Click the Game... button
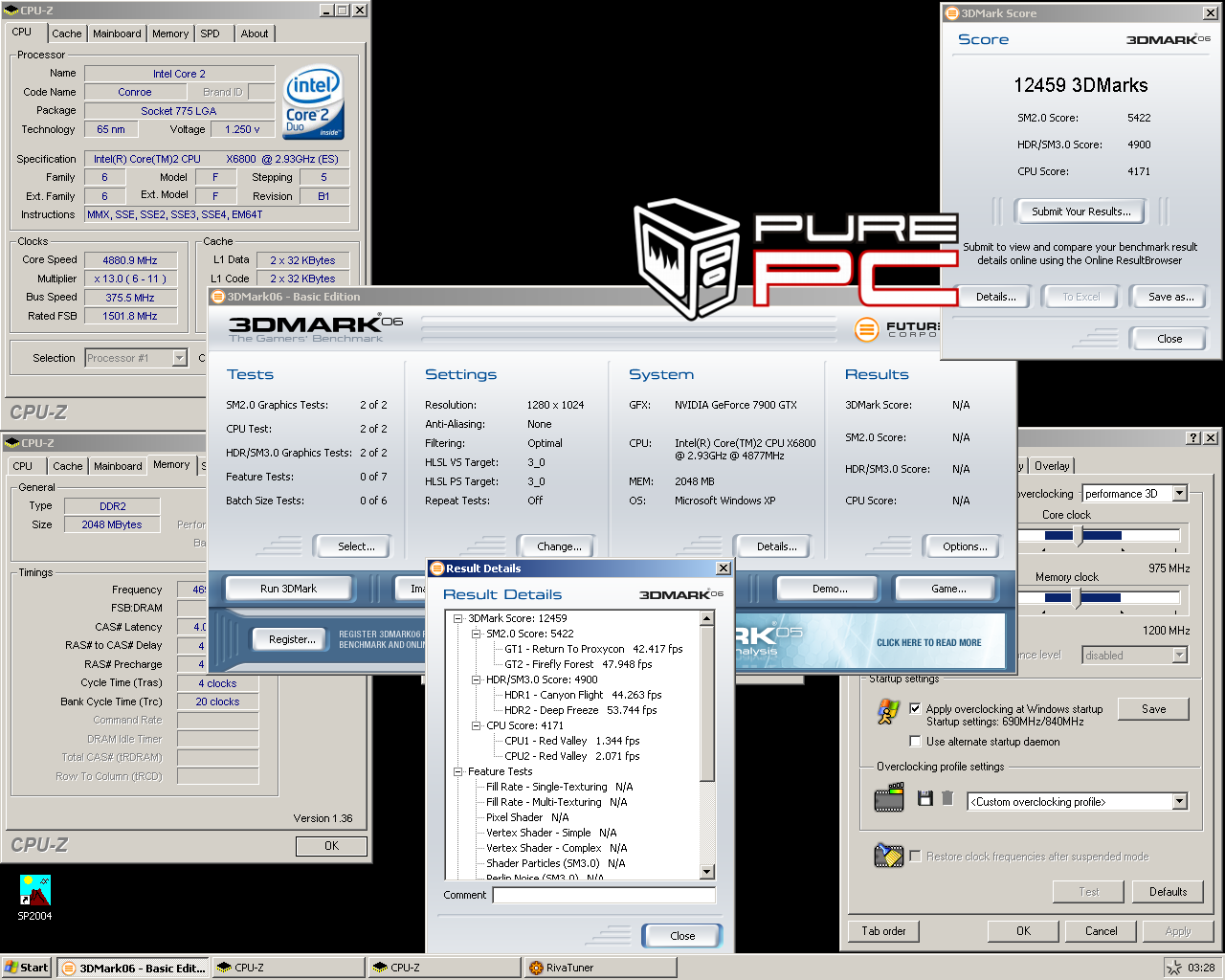This screenshot has width=1225, height=980. click(948, 589)
